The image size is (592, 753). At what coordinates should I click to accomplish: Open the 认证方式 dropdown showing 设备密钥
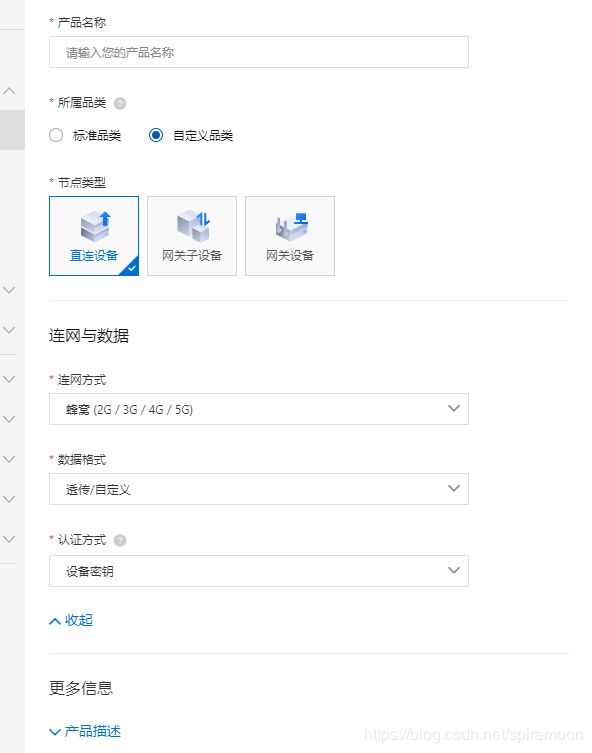258,571
